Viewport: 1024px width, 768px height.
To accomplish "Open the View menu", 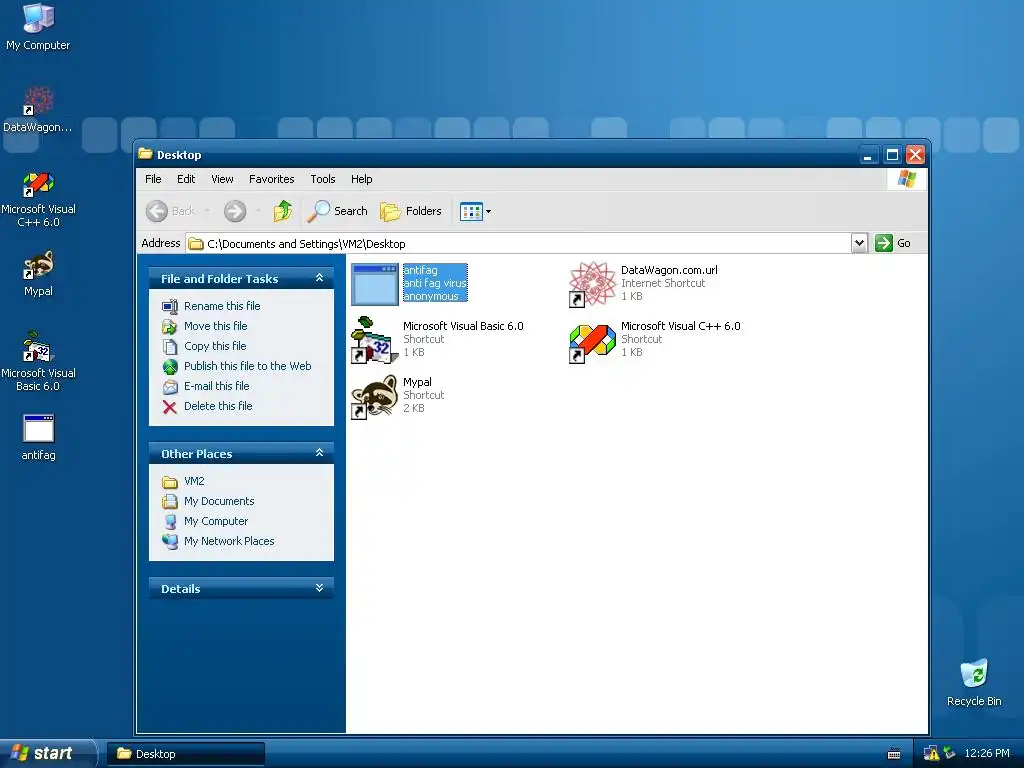I will click(222, 179).
